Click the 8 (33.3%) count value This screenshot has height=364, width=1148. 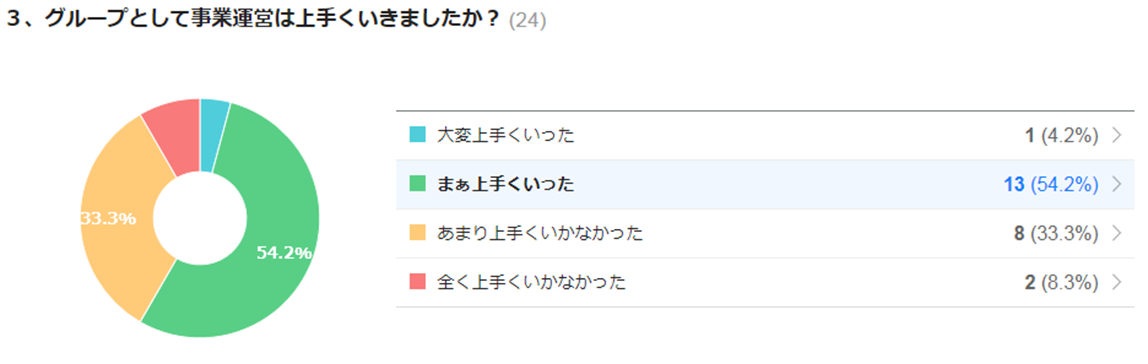[1057, 234]
